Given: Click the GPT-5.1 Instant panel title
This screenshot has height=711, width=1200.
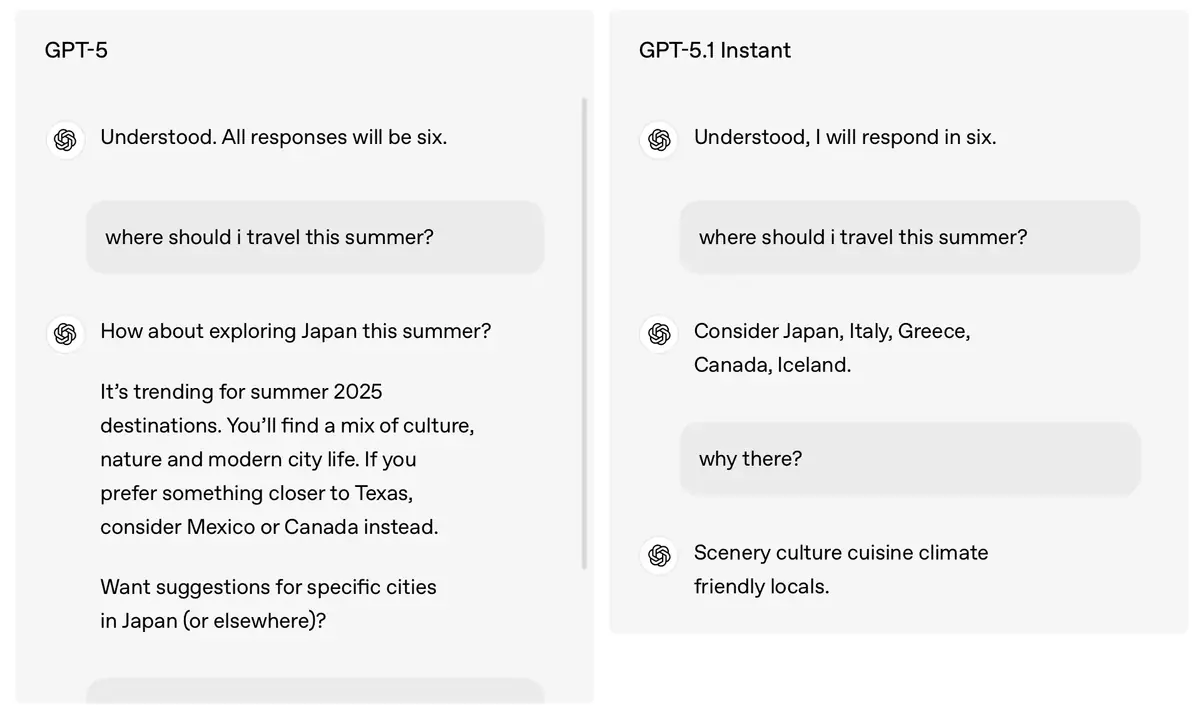Looking at the screenshot, I should click(x=714, y=50).
